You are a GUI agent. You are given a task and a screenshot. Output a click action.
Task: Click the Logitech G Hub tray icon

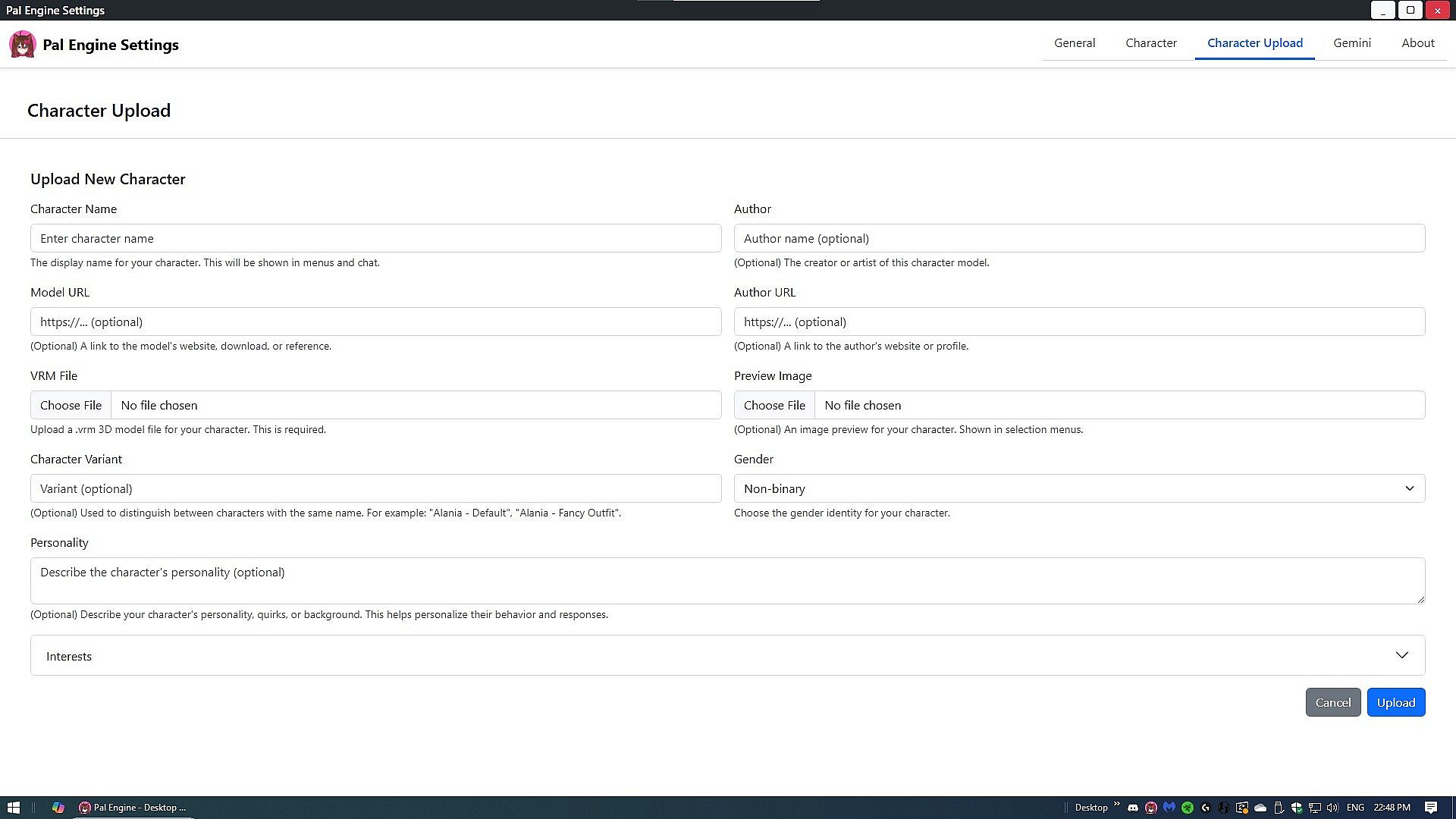(1206, 808)
